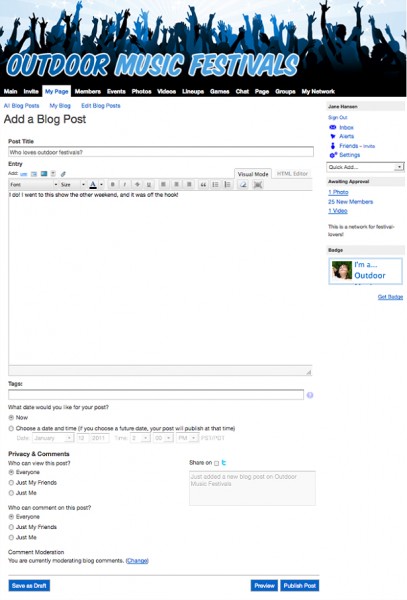This screenshot has width=407, height=600.
Task: Apply strikethrough formatting in the toolbar
Action: (137, 185)
